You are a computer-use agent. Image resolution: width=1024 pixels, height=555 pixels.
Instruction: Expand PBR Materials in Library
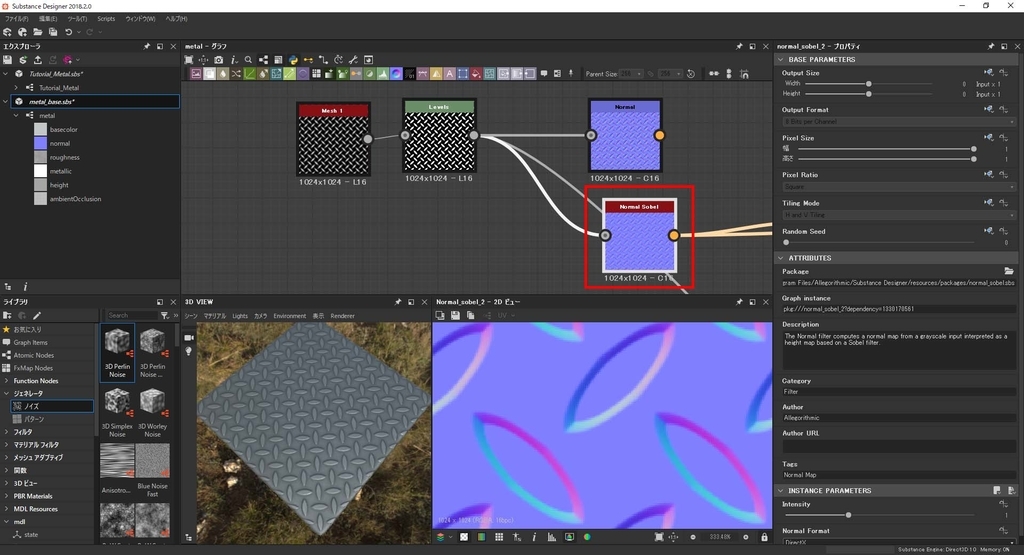7,496
